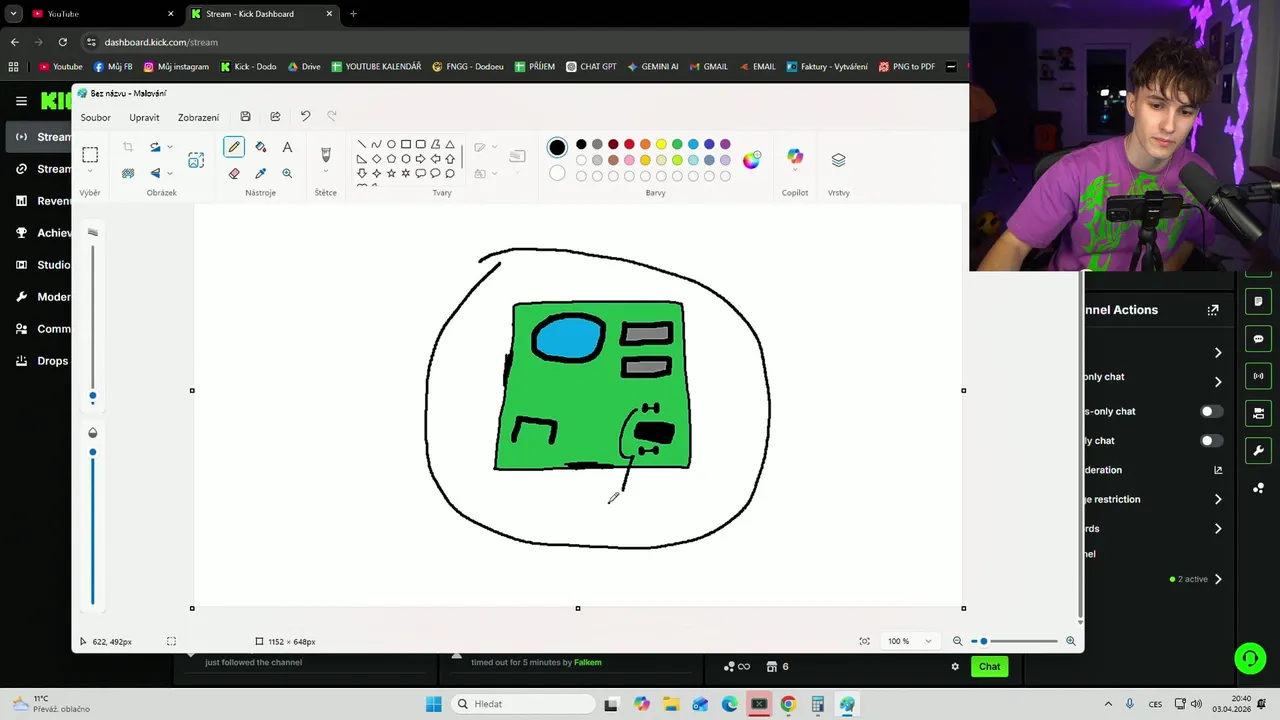Open the Layers (Vrstvy) panel
The height and width of the screenshot is (720, 1280).
pyautogui.click(x=838, y=159)
